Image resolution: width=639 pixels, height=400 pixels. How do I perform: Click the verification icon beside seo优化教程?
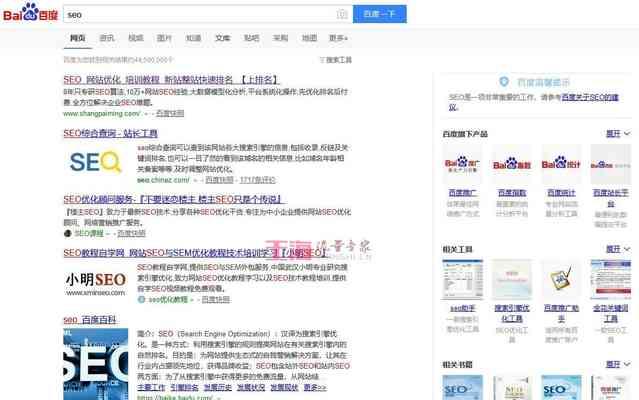coord(141,299)
